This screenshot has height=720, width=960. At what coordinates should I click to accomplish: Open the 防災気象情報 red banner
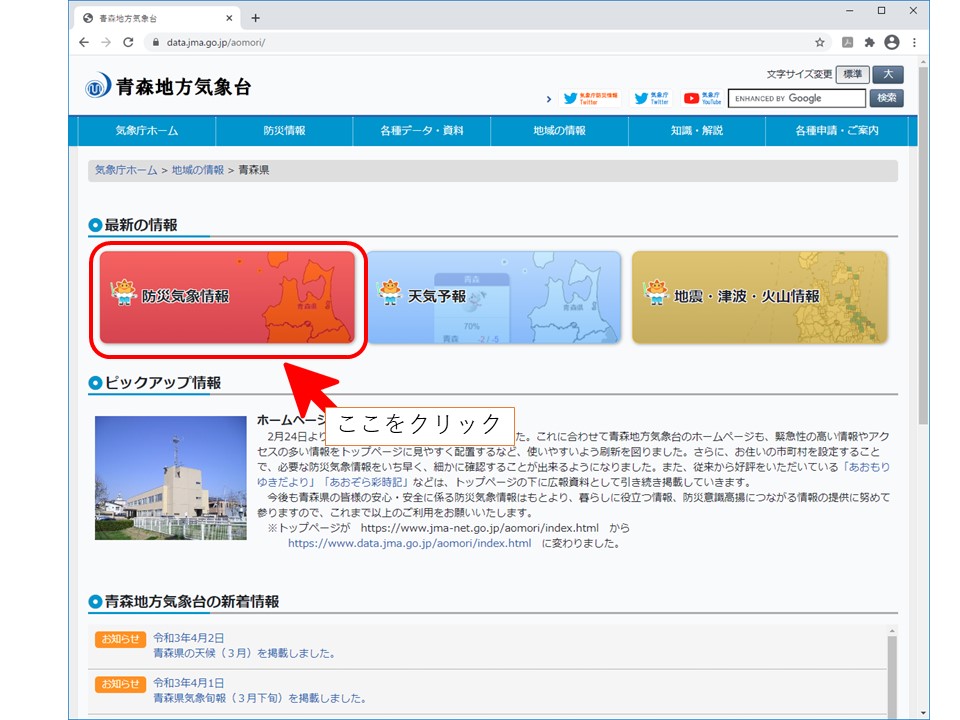[227, 297]
